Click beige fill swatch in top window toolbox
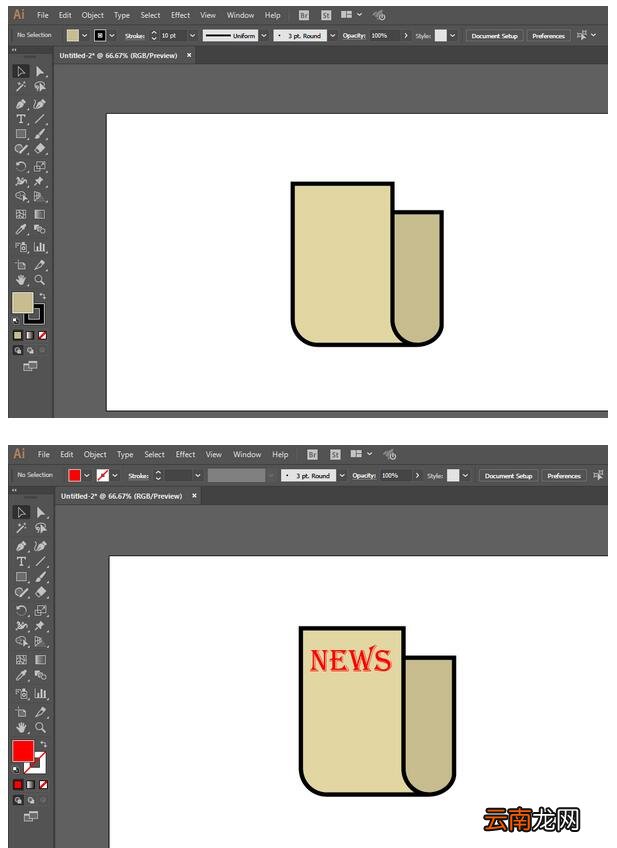617x848 pixels. click(x=23, y=302)
